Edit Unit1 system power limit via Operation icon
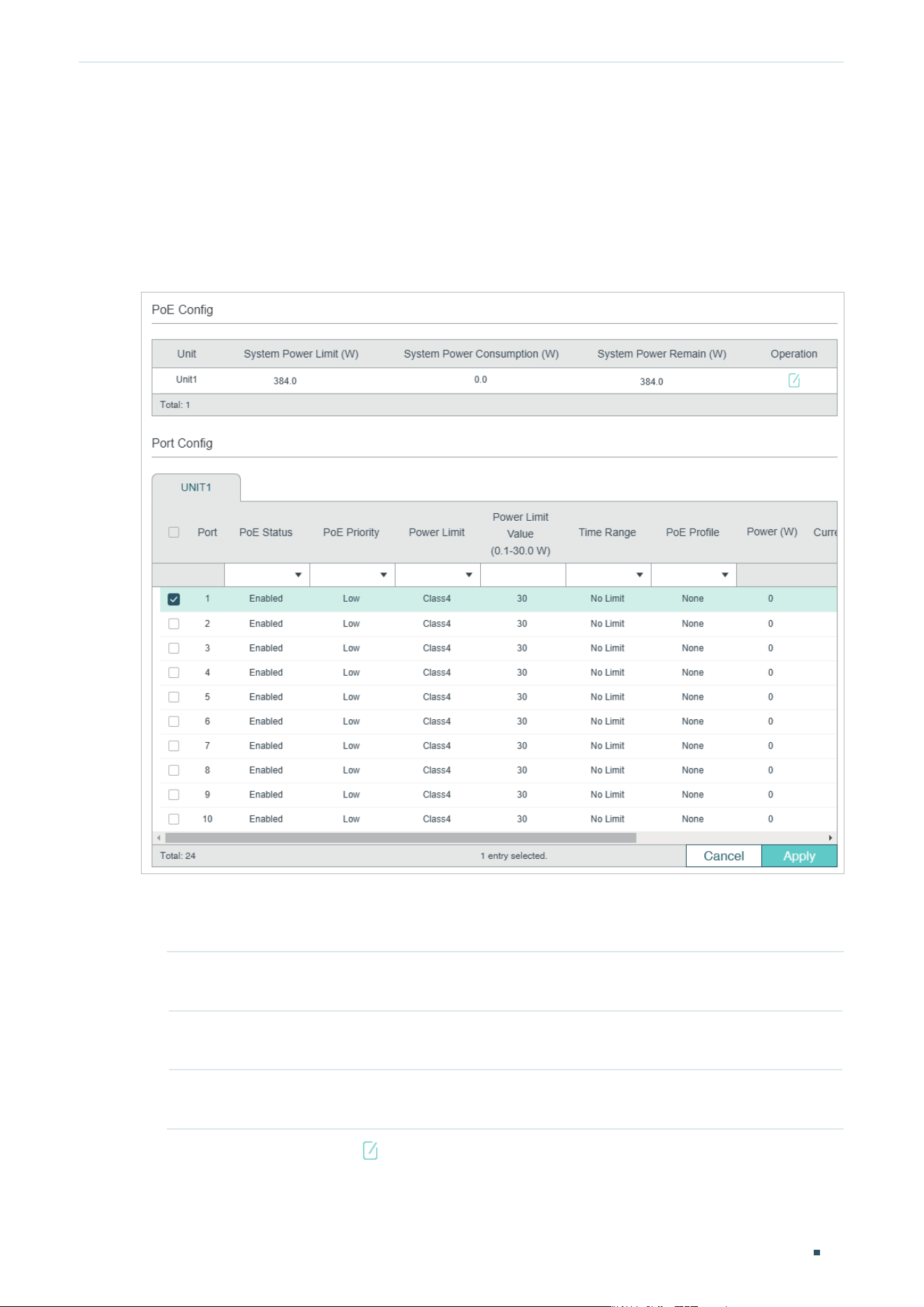The width and height of the screenshot is (924, 1307). (x=793, y=381)
